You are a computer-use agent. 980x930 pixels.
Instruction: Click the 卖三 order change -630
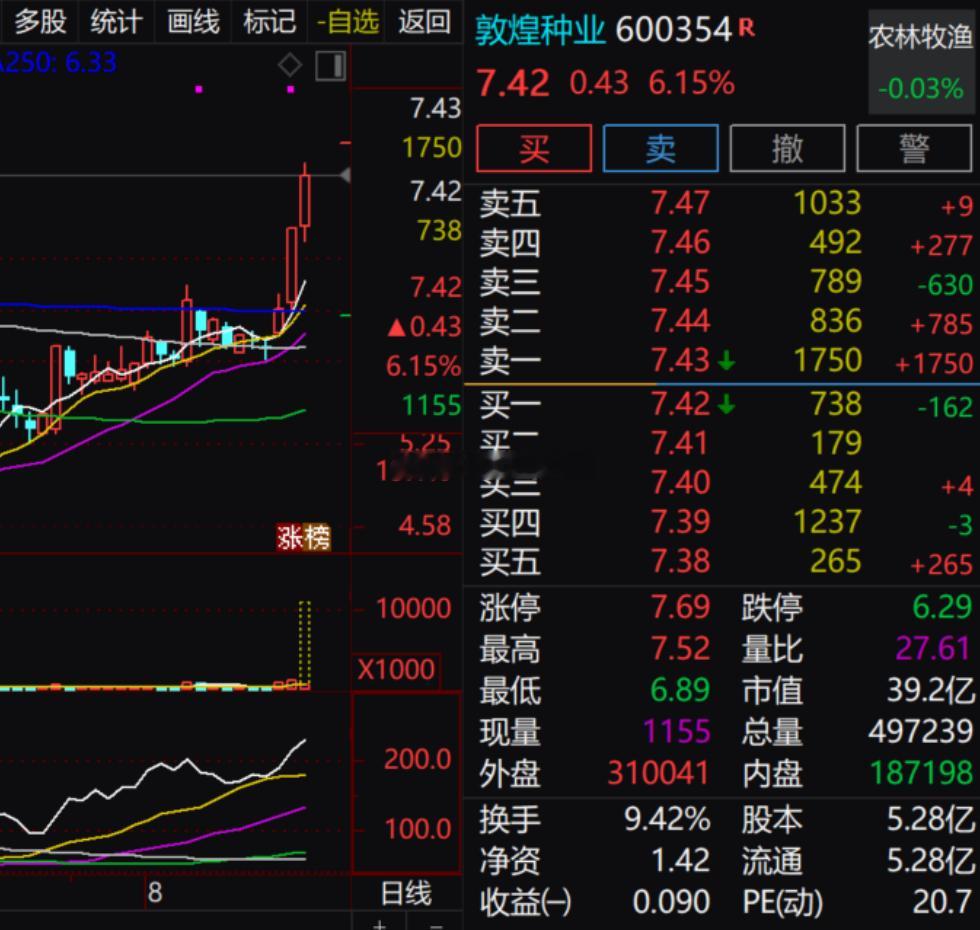(x=945, y=285)
